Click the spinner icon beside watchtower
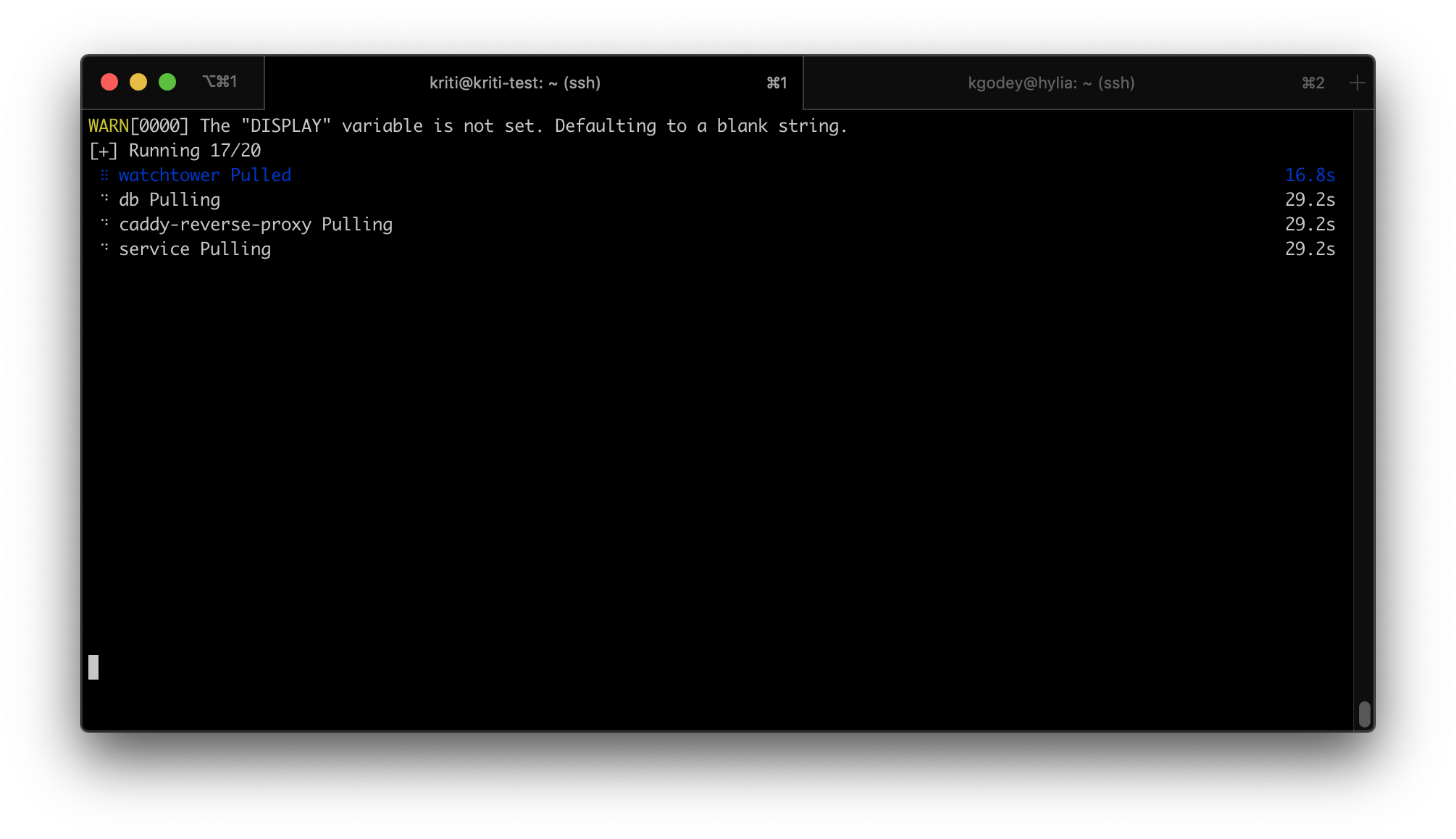Image resolution: width=1456 pixels, height=839 pixels. pos(104,175)
